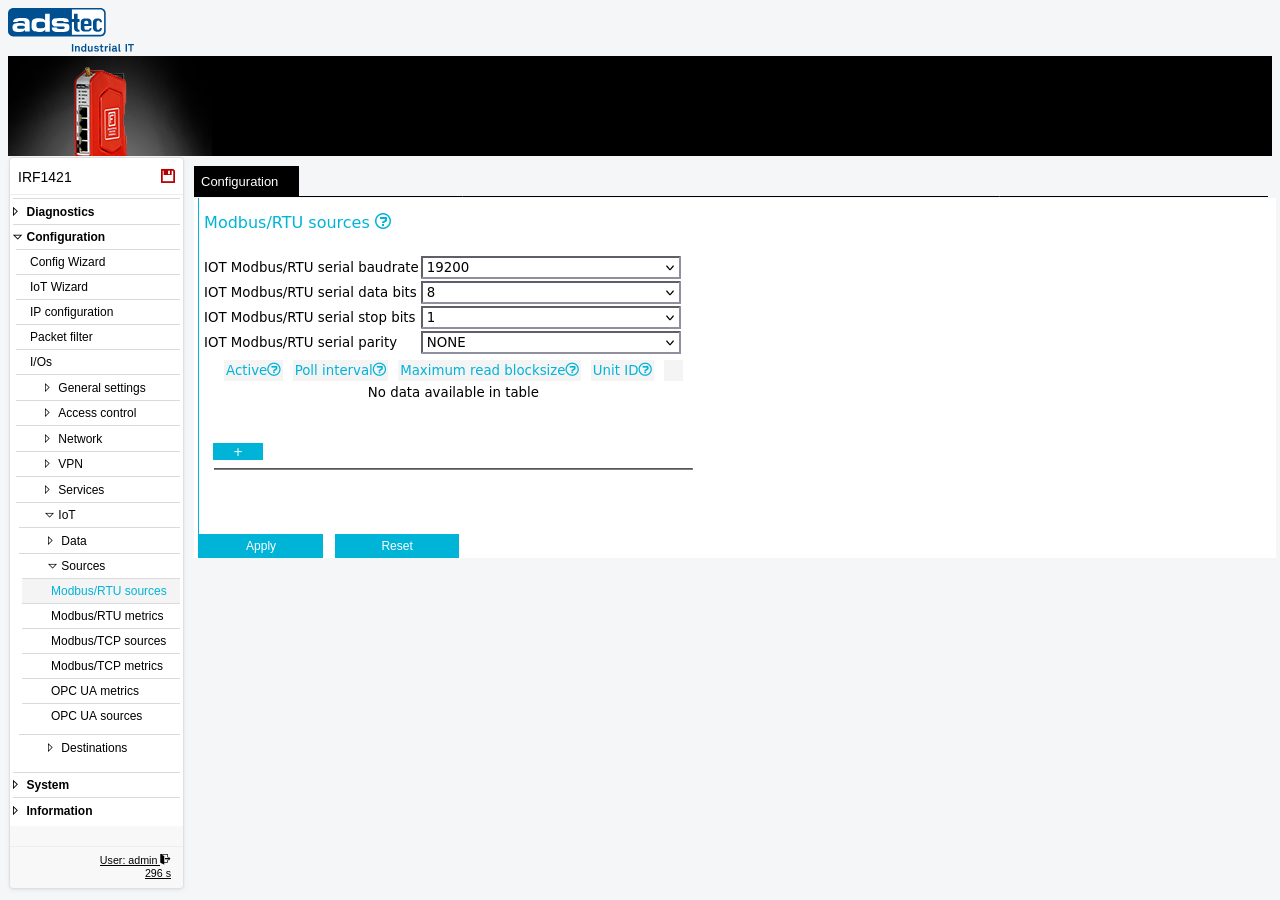The width and height of the screenshot is (1280, 900).
Task: Expand the Information menu section
Action: pyautogui.click(x=16, y=811)
